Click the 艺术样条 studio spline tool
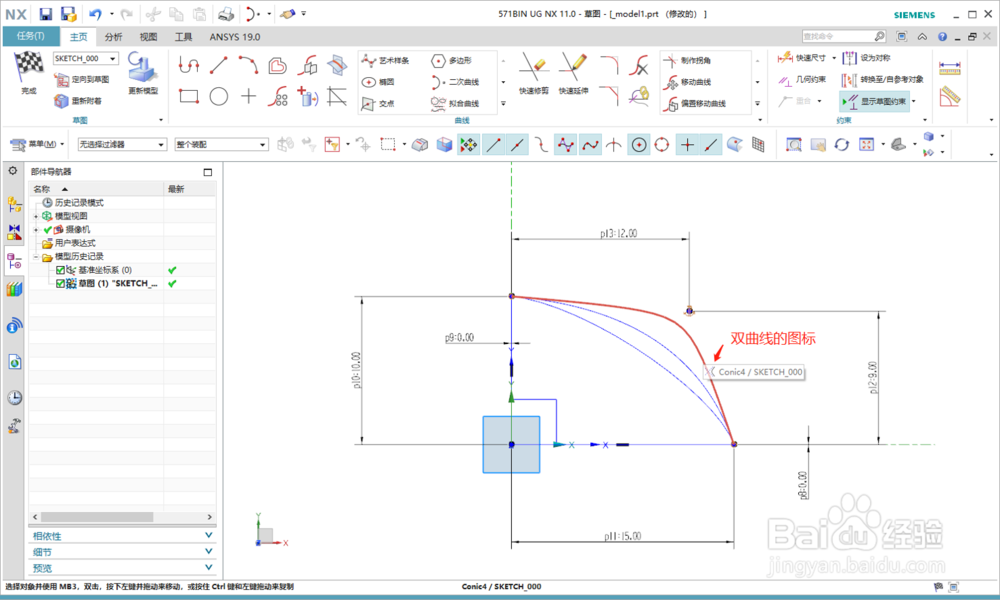The image size is (1000, 600). tap(385, 61)
